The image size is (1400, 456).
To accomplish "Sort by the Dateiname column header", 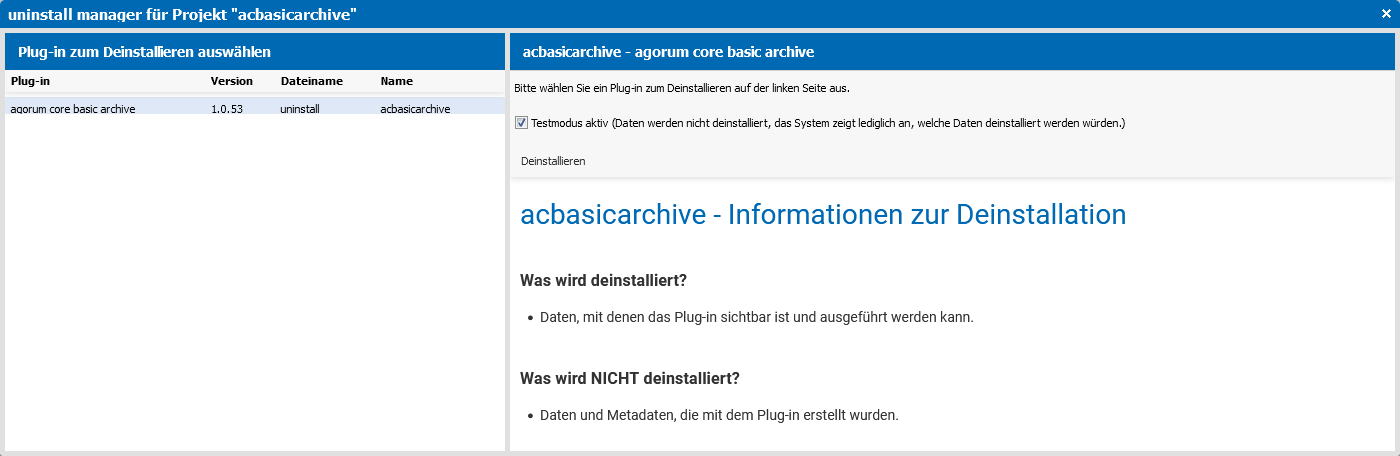I will coord(325,81).
